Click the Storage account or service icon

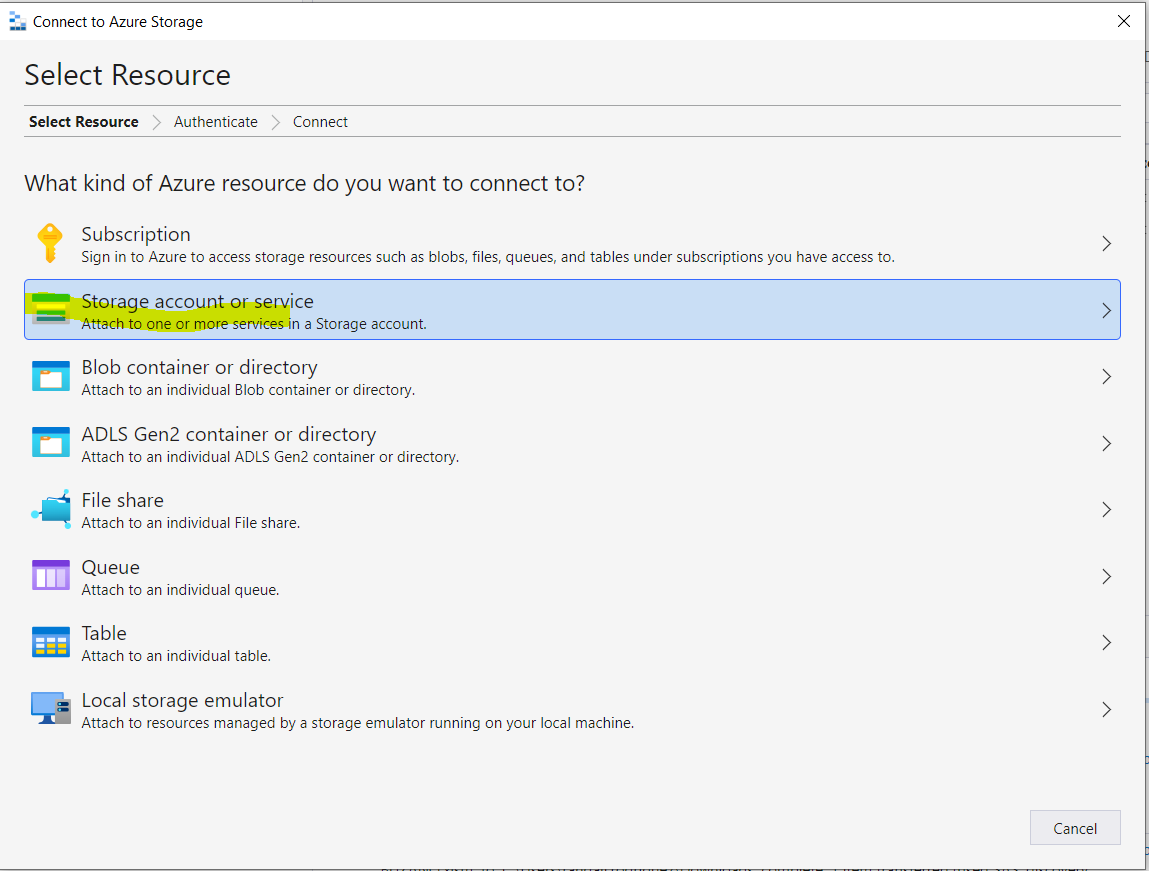click(x=51, y=308)
